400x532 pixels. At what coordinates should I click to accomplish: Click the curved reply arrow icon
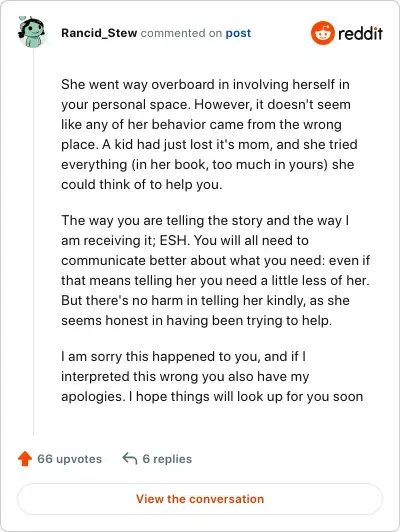tap(130, 458)
